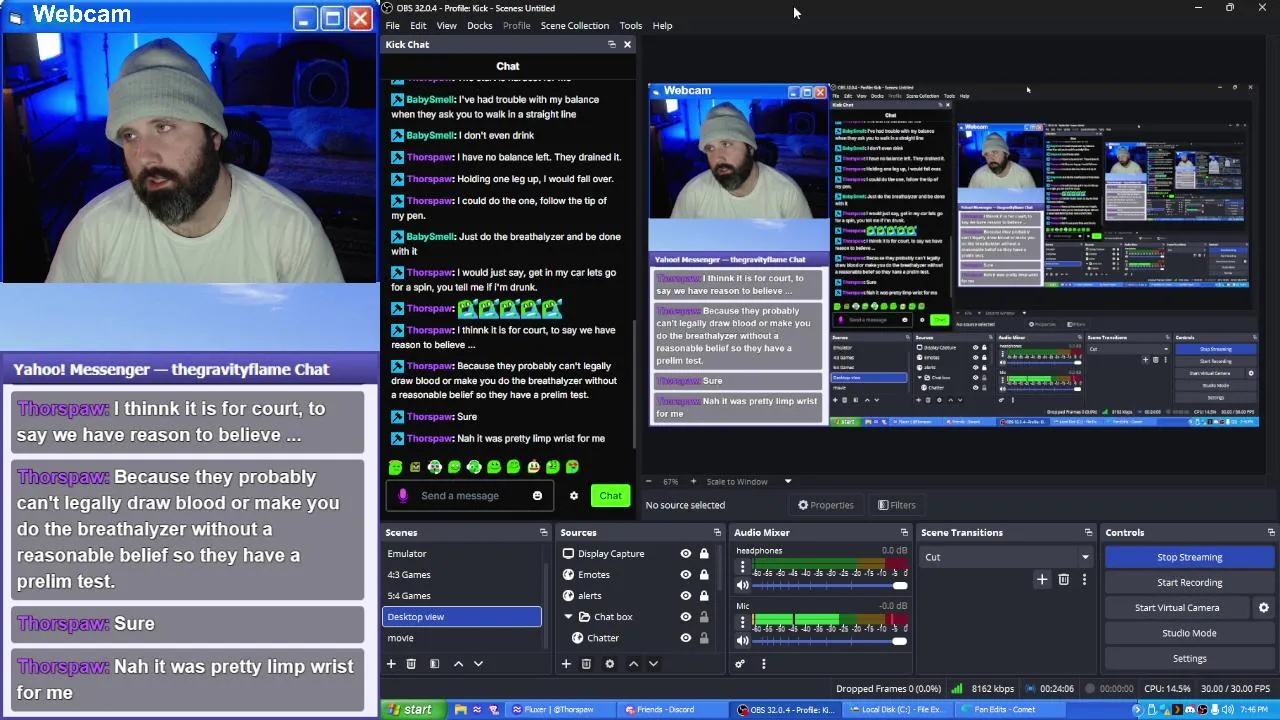
Task: Pop out Kick Chat dock icon
Action: (612, 44)
